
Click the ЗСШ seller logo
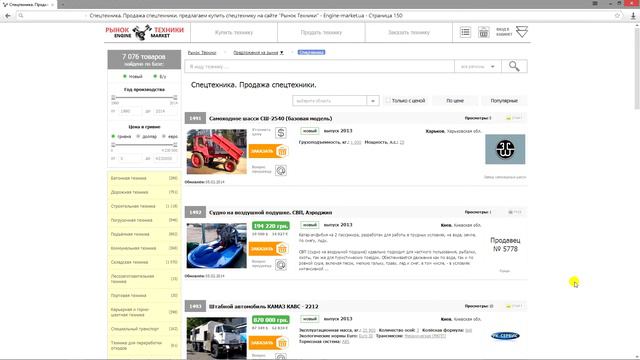tap(505, 149)
